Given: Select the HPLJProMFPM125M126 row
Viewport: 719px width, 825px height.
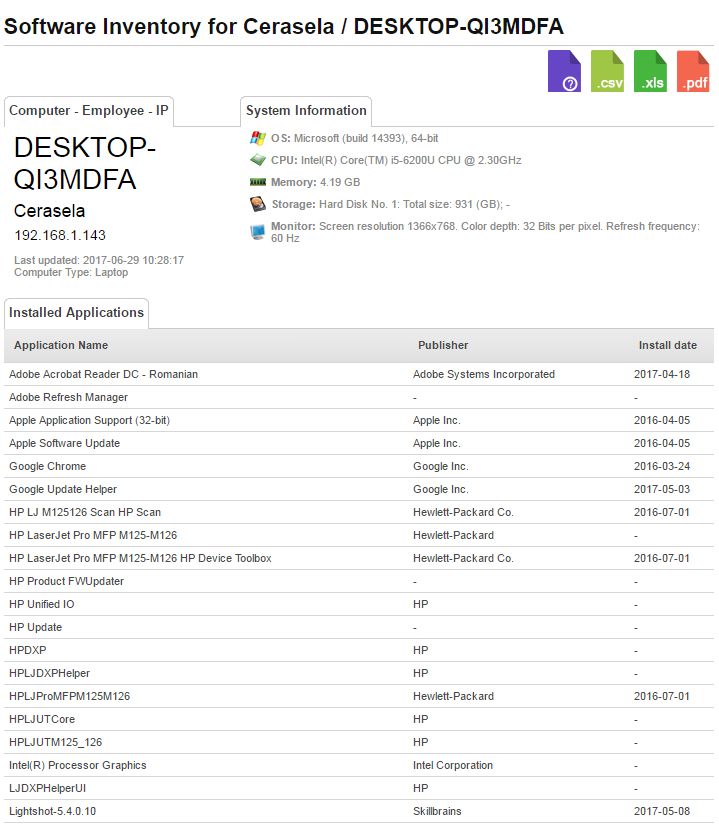Looking at the screenshot, I should pyautogui.click(x=359, y=696).
